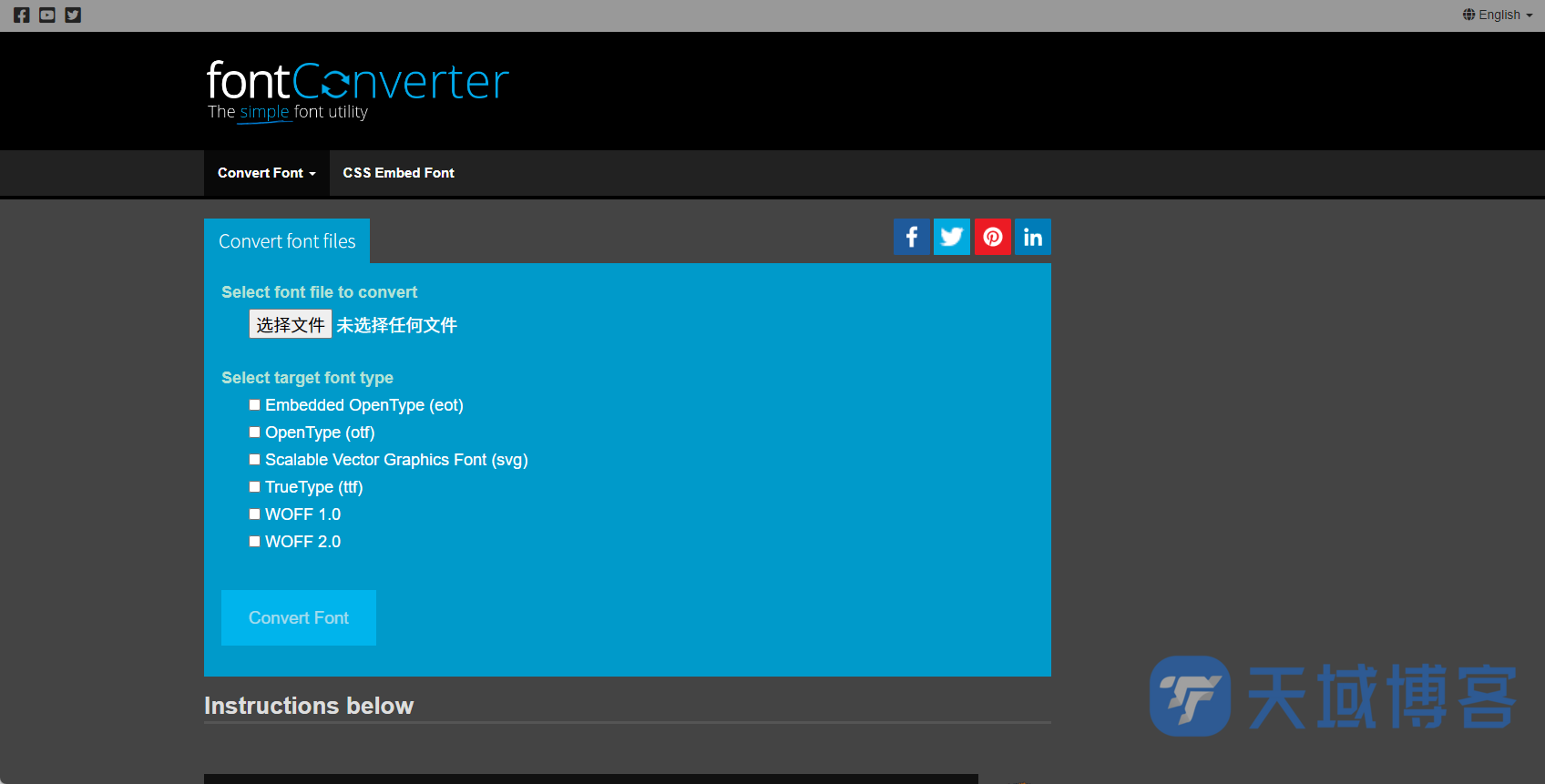Click the 'Instructions below' heading
Viewport: 1545px width, 784px height.
coord(309,706)
